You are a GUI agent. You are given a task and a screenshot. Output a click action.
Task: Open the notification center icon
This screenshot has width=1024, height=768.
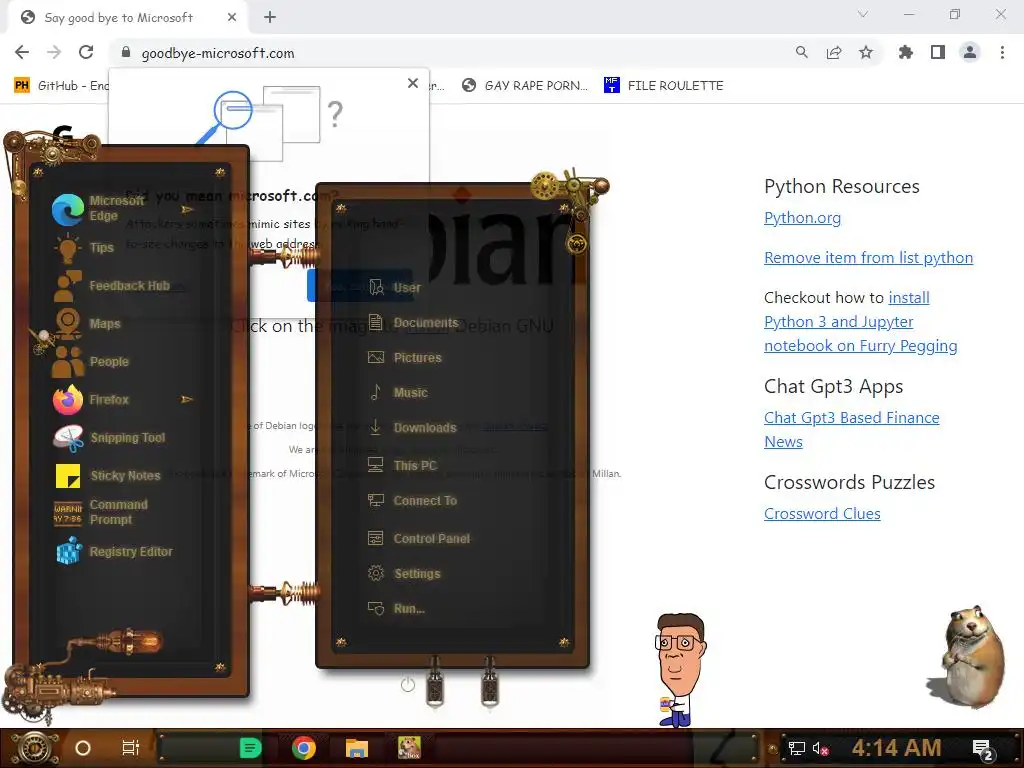coord(983,749)
